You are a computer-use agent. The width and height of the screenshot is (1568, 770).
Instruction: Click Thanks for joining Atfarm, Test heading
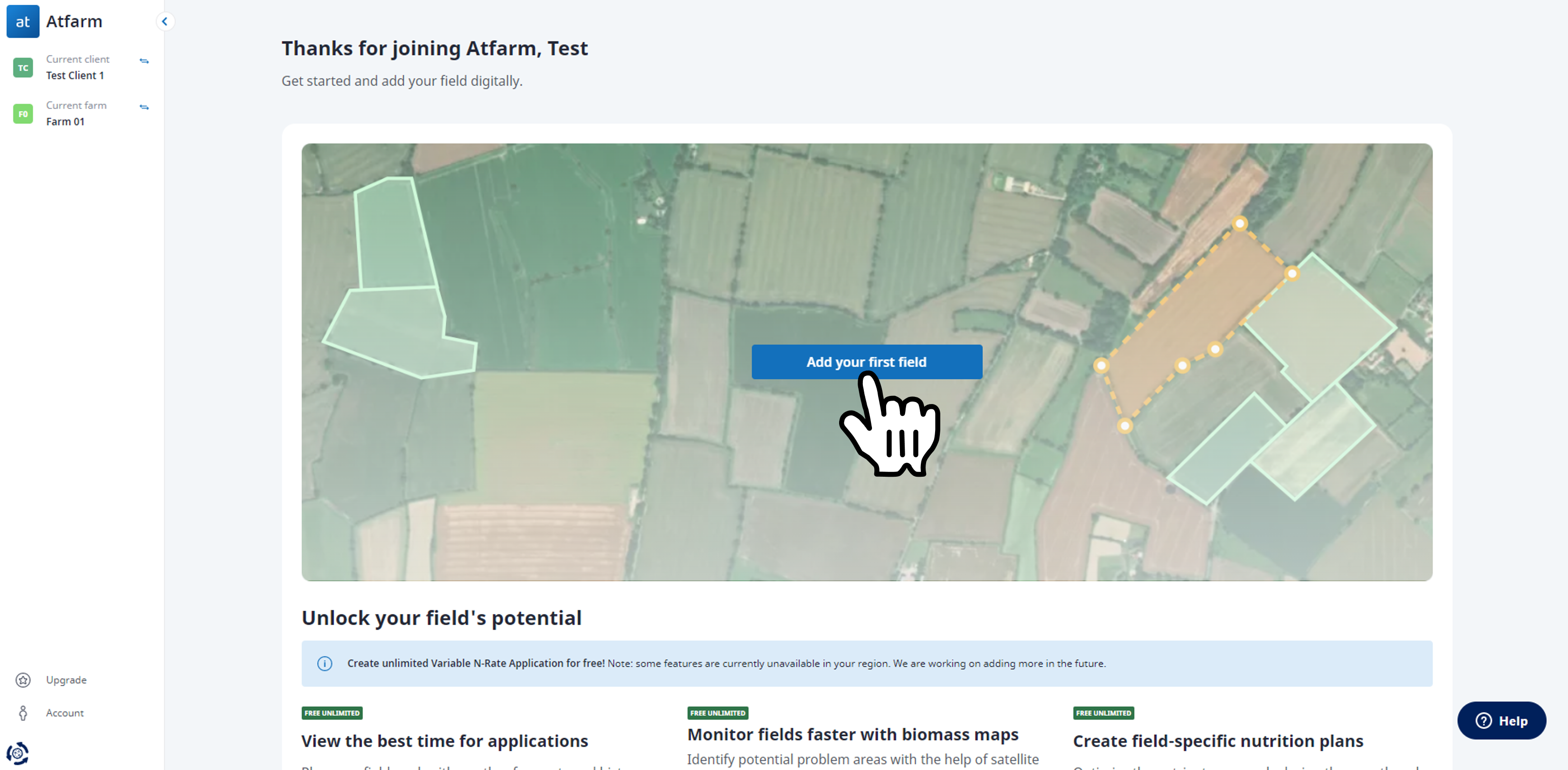click(434, 48)
